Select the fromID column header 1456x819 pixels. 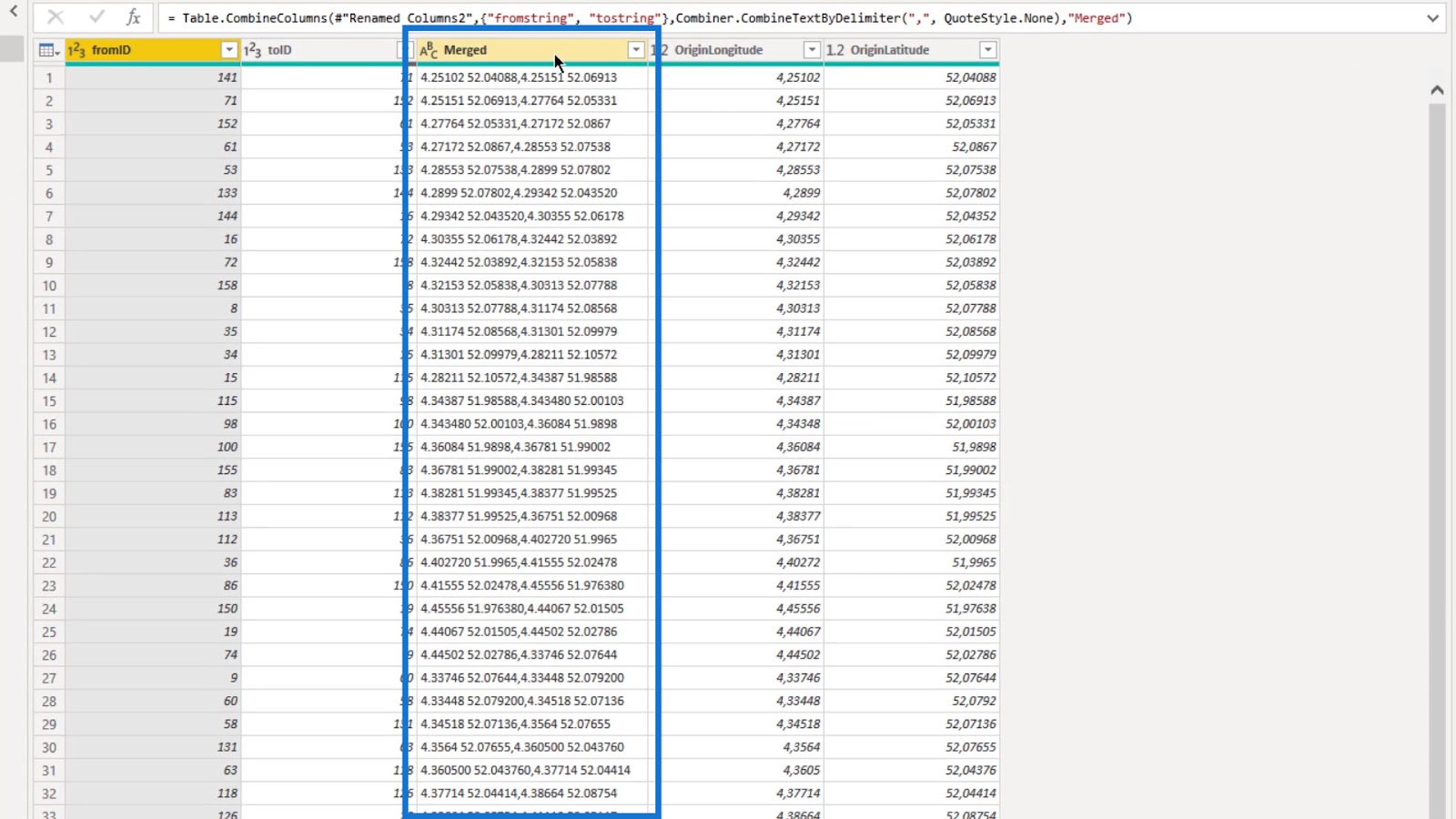tap(153, 50)
